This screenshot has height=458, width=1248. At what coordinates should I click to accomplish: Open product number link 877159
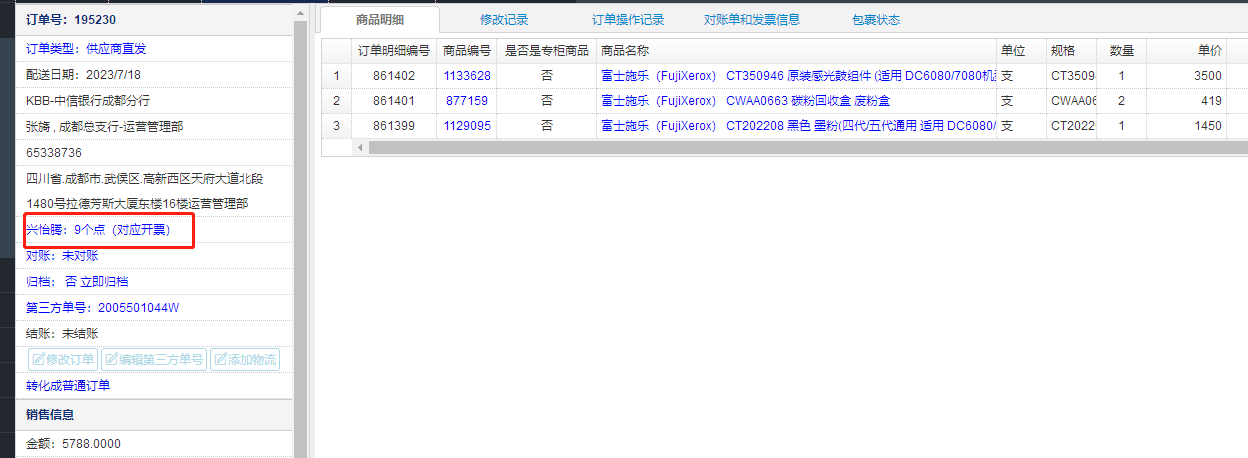coord(467,101)
